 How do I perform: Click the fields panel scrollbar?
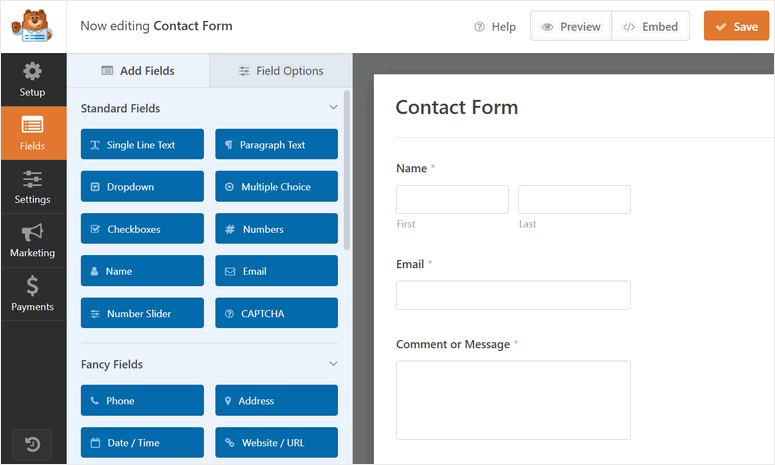tap(347, 170)
